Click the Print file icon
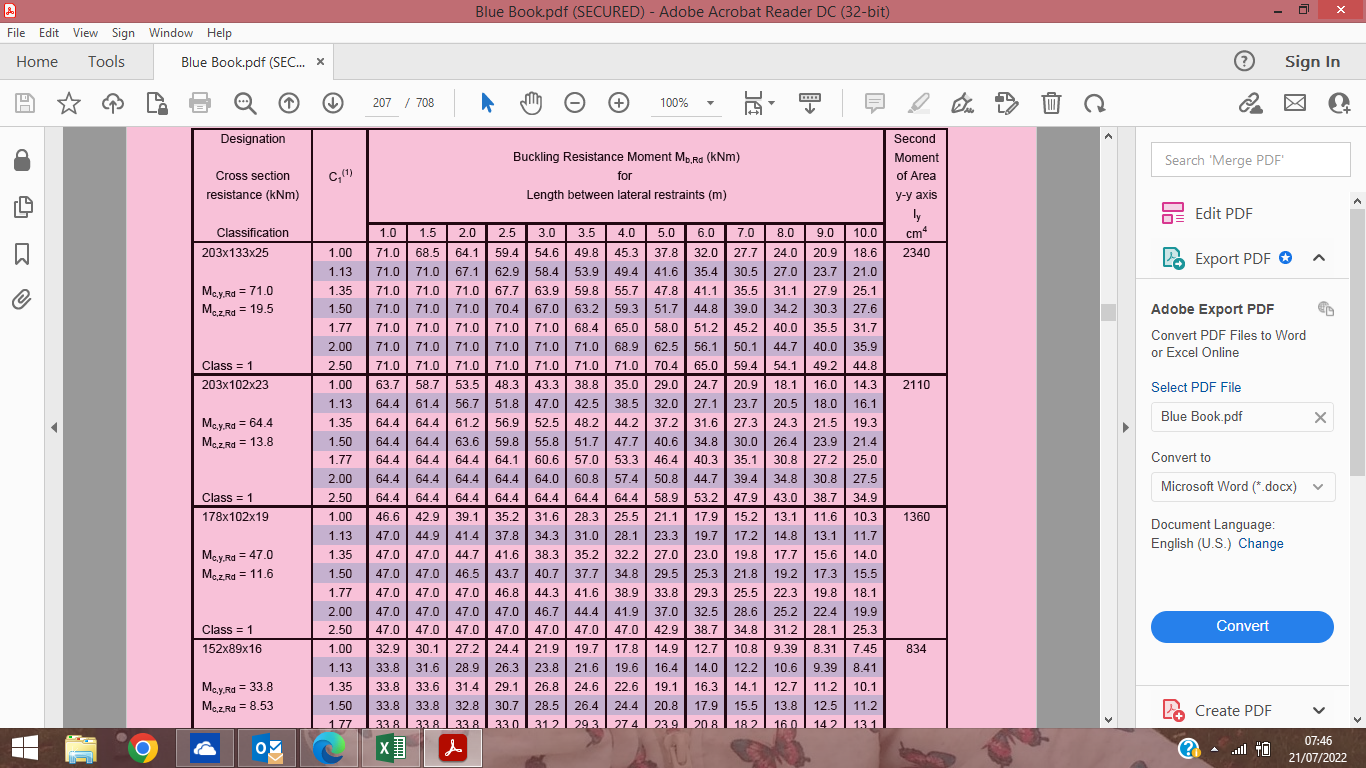 click(200, 103)
